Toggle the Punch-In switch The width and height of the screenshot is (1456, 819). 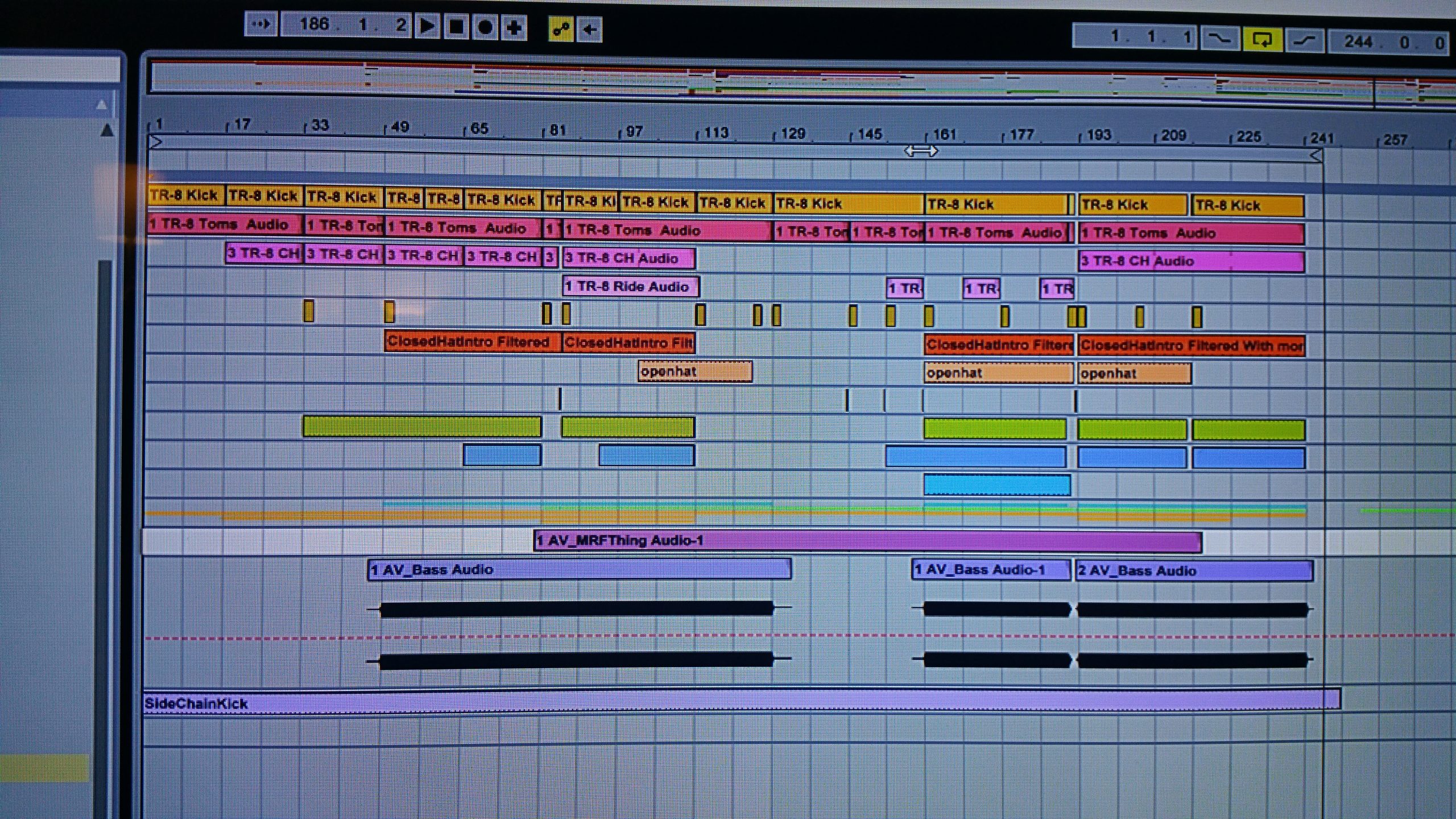pyautogui.click(x=1219, y=39)
